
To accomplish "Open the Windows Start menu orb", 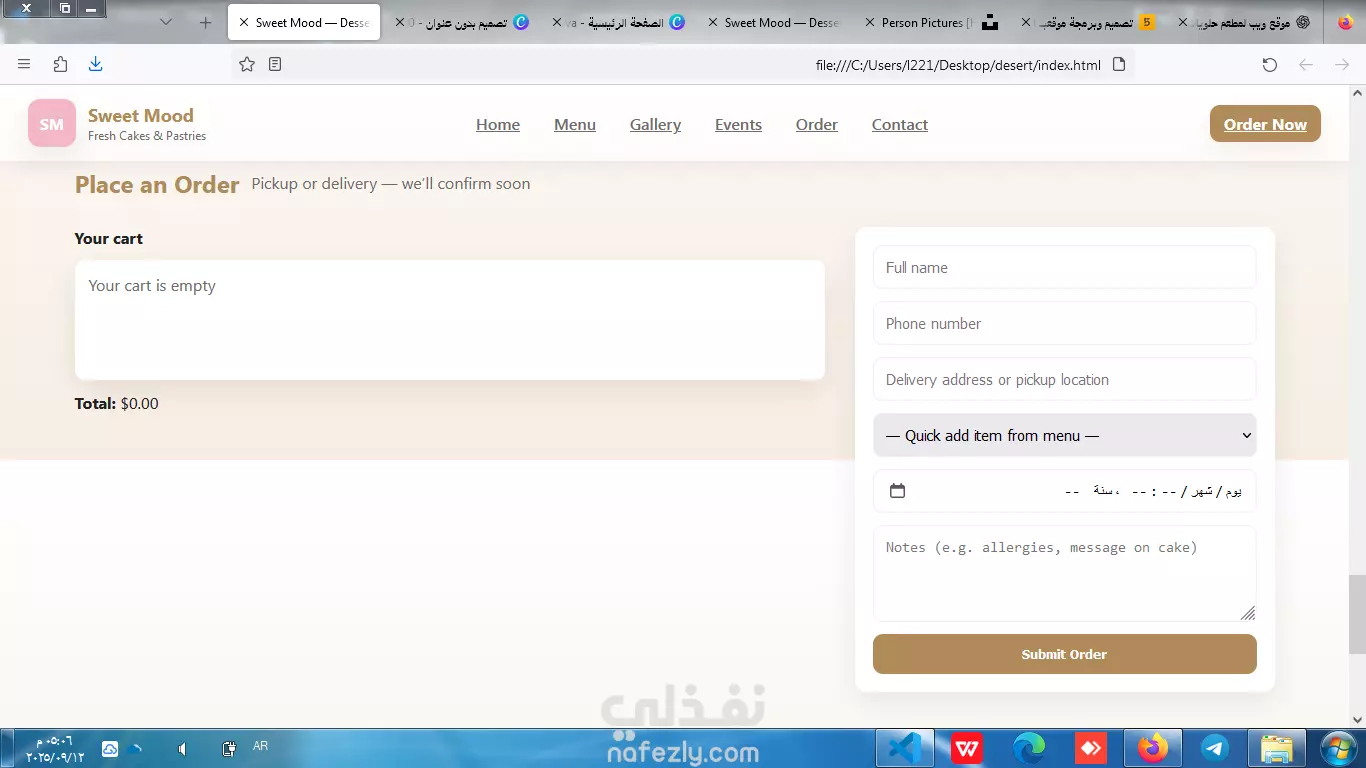I will [1337, 748].
